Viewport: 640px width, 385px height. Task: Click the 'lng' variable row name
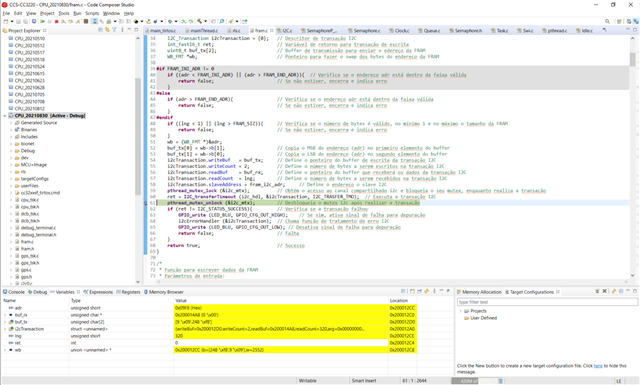point(18,336)
